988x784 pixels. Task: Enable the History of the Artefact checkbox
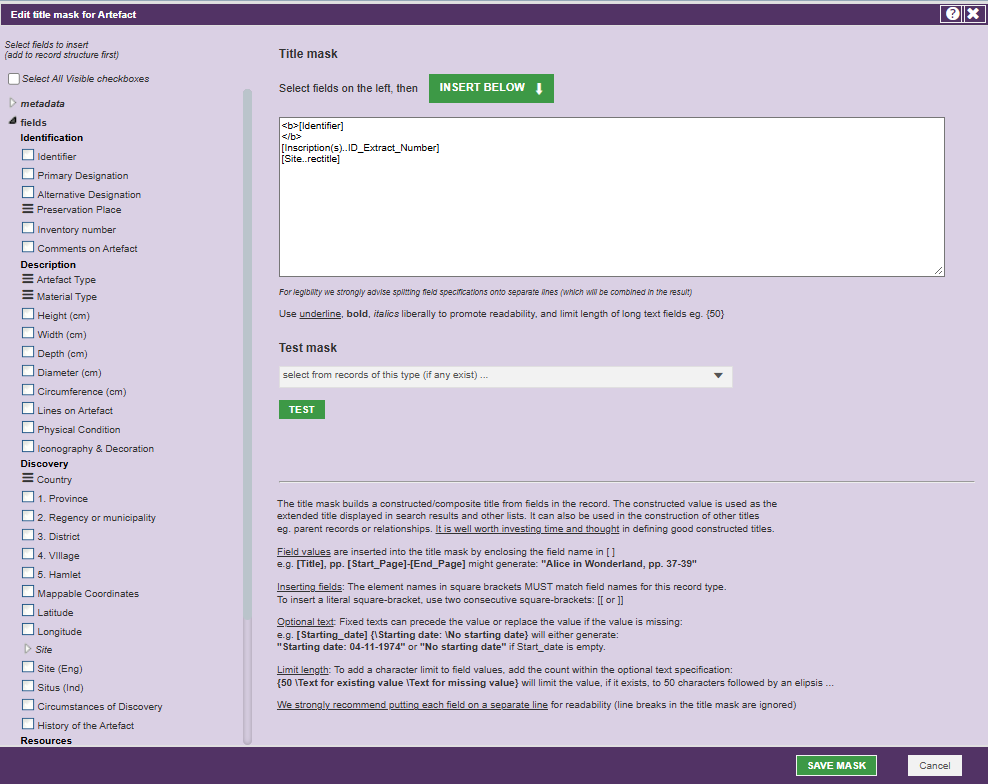click(x=28, y=724)
